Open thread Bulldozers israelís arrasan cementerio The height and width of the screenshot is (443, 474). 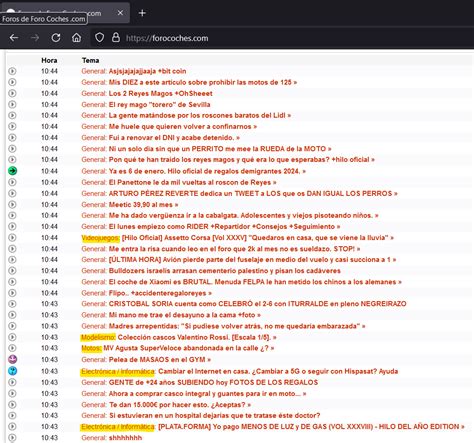225,270
